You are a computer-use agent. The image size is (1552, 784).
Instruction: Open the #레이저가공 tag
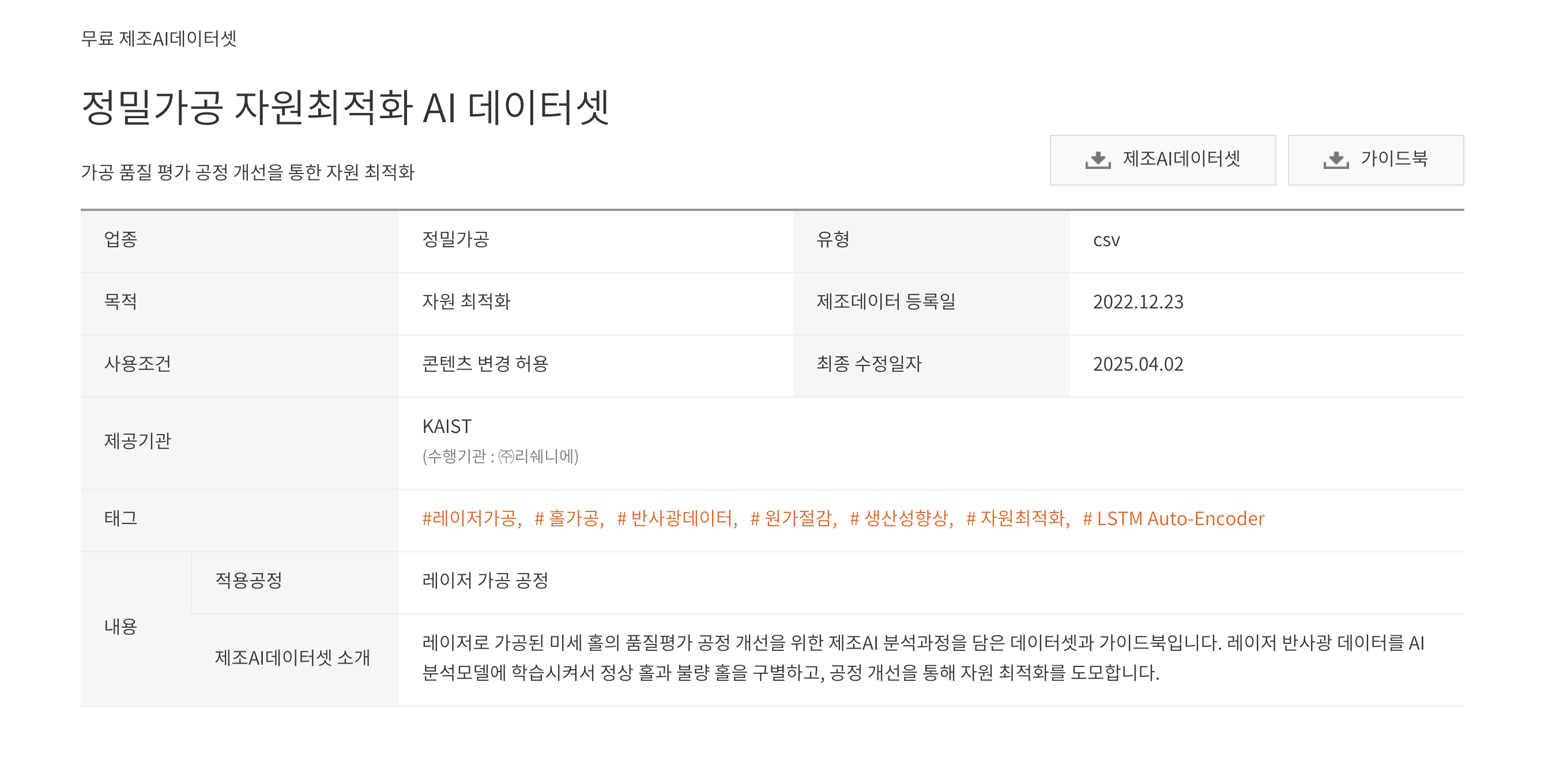(x=470, y=518)
